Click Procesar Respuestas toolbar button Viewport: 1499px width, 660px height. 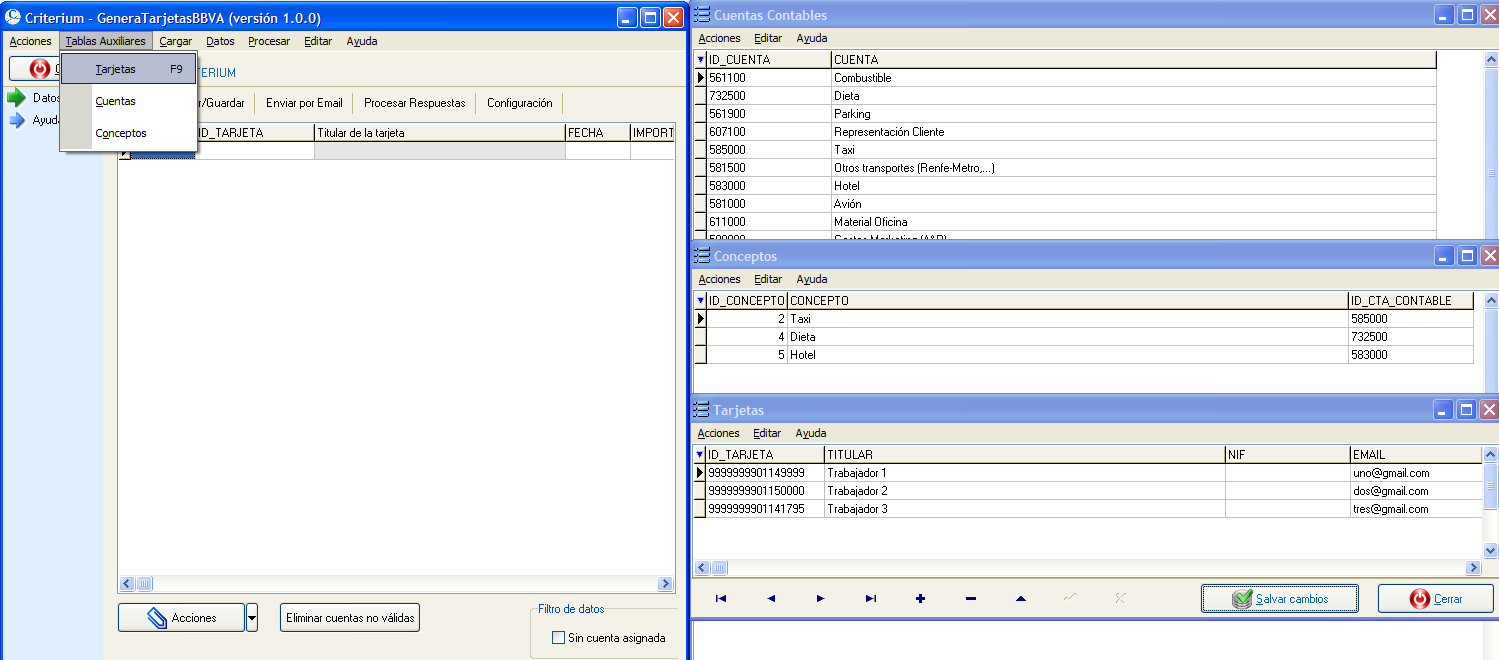[x=414, y=103]
